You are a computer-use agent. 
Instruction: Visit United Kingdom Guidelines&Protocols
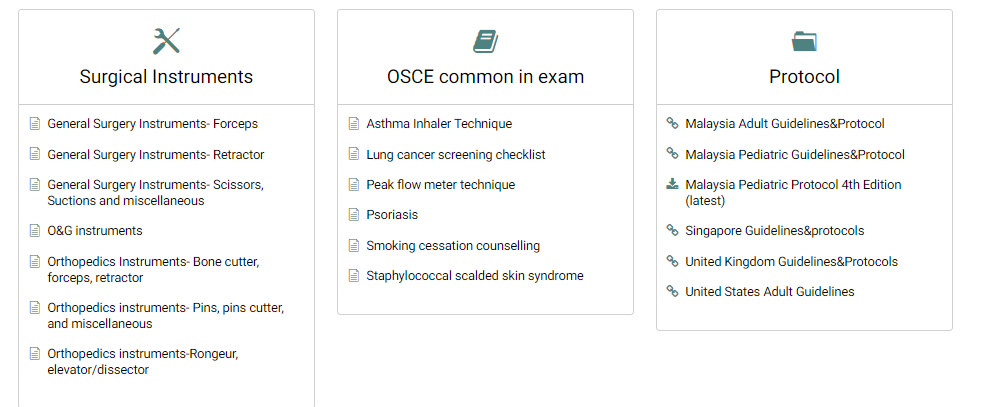[x=791, y=262]
